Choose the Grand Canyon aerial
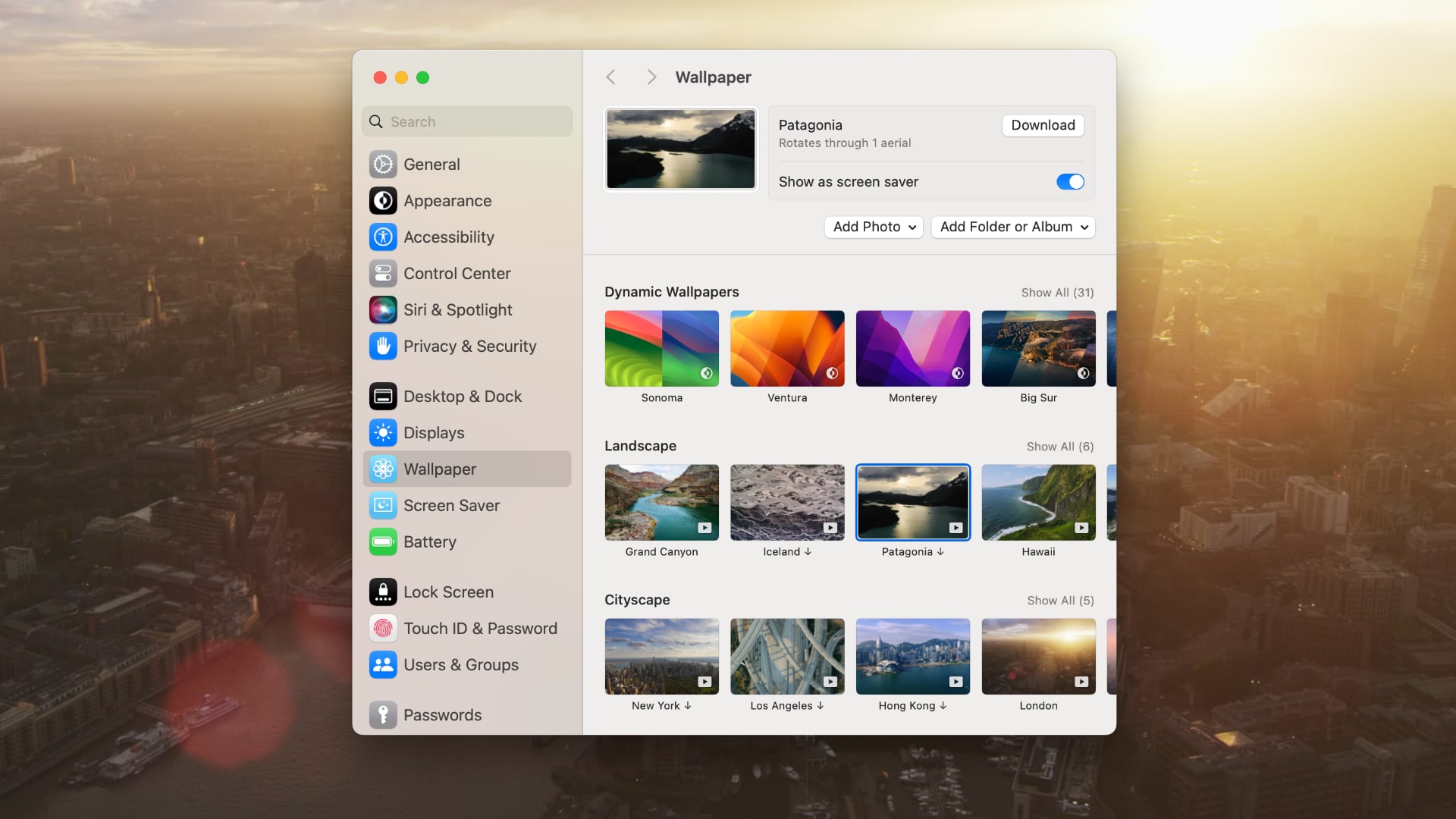1456x819 pixels. pyautogui.click(x=662, y=503)
